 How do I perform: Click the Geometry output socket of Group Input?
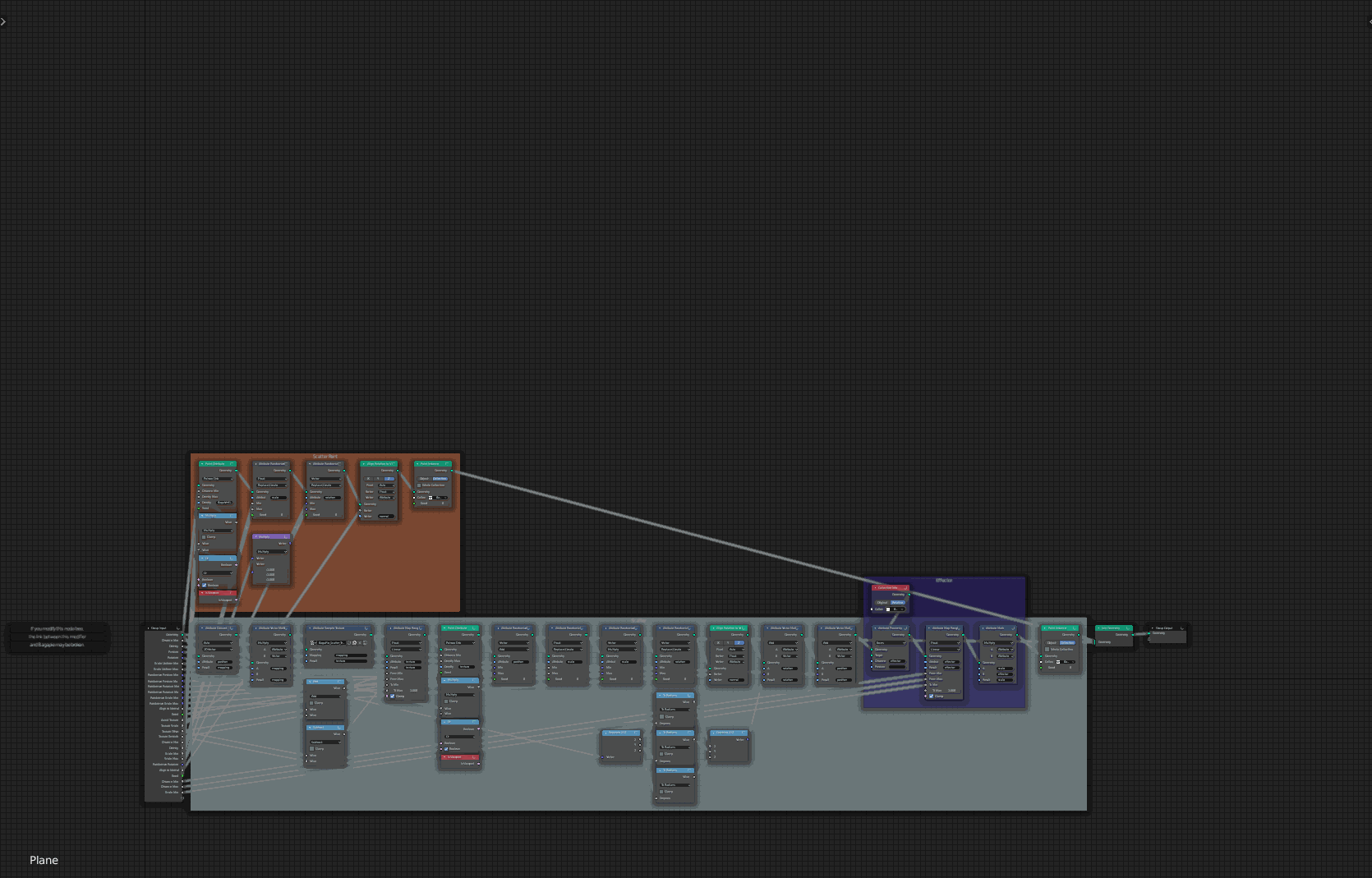point(182,634)
